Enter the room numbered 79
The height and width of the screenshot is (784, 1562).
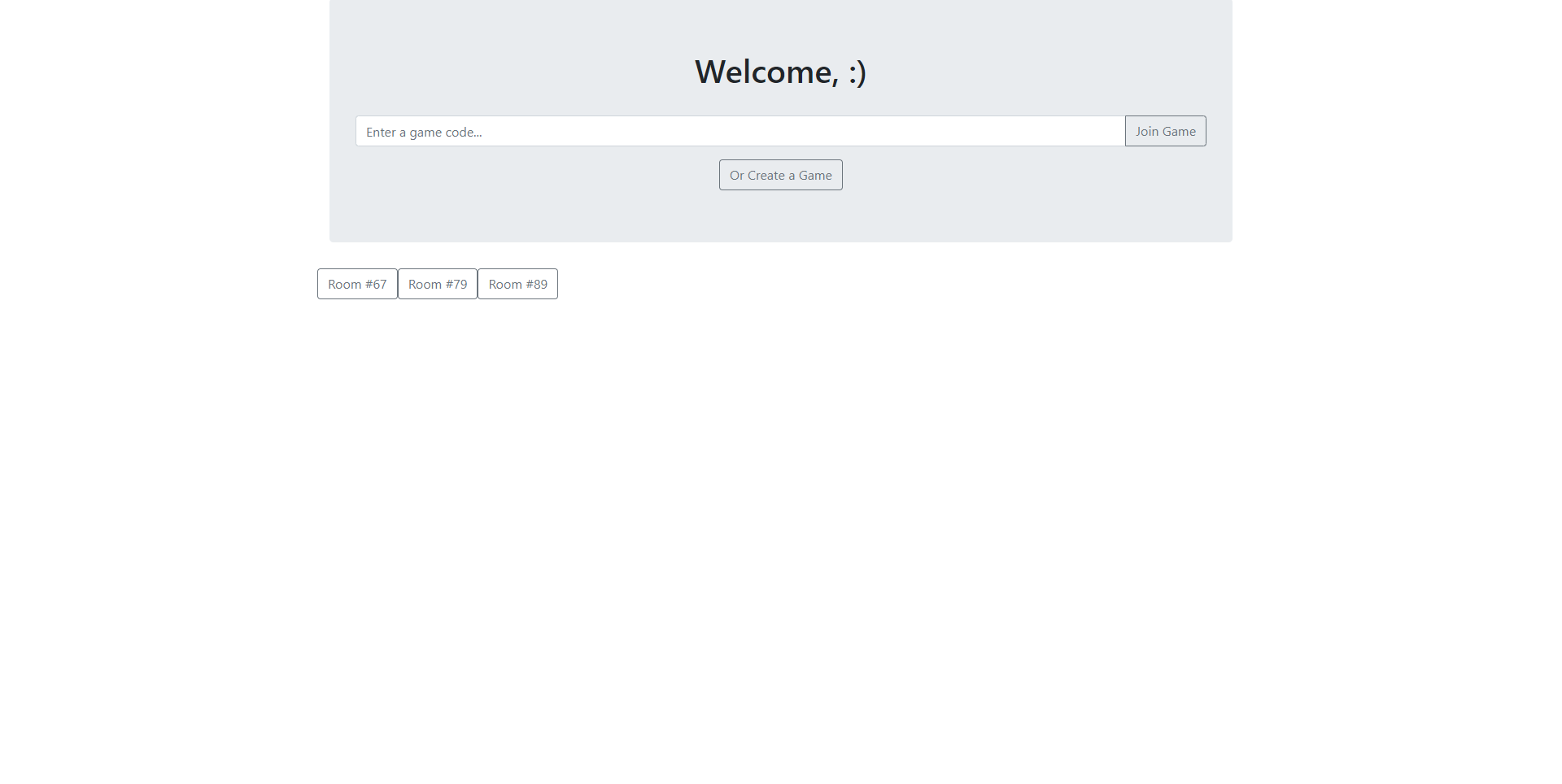(x=437, y=285)
